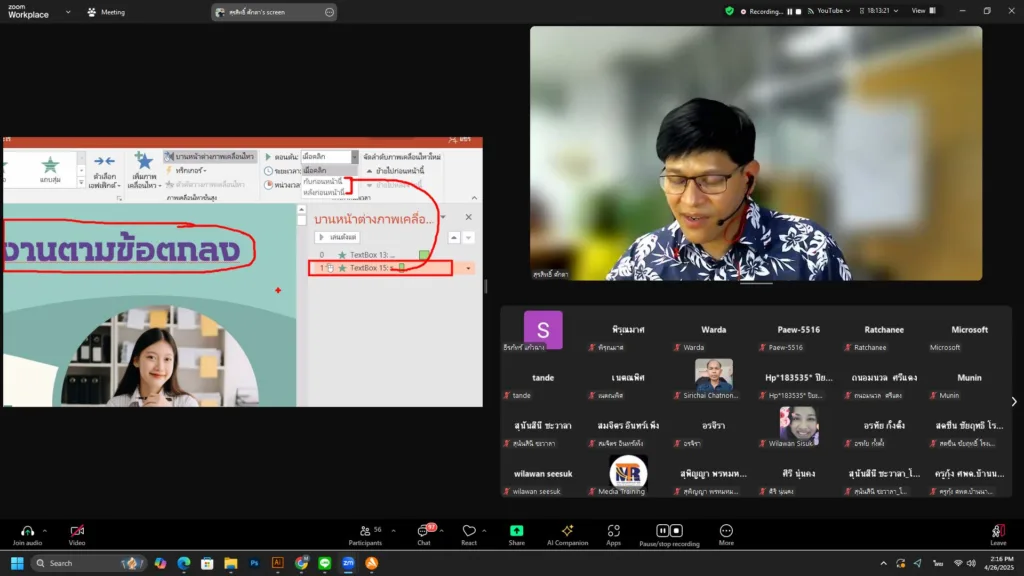
Task: Click the More options icon
Action: tap(726, 531)
